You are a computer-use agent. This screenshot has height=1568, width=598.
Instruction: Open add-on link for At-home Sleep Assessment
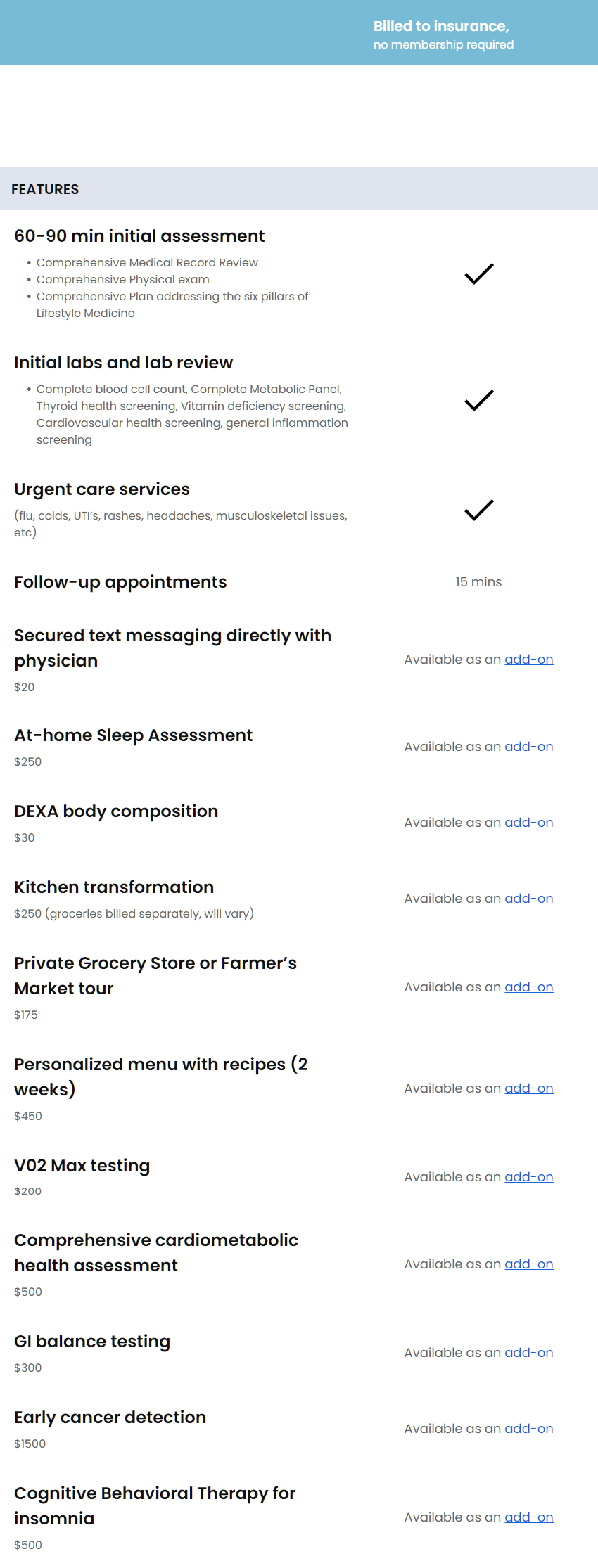(x=529, y=747)
